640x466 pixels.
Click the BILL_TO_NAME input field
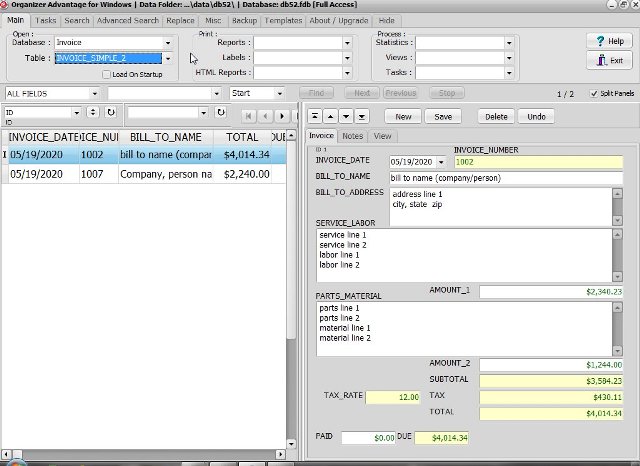tap(506, 178)
